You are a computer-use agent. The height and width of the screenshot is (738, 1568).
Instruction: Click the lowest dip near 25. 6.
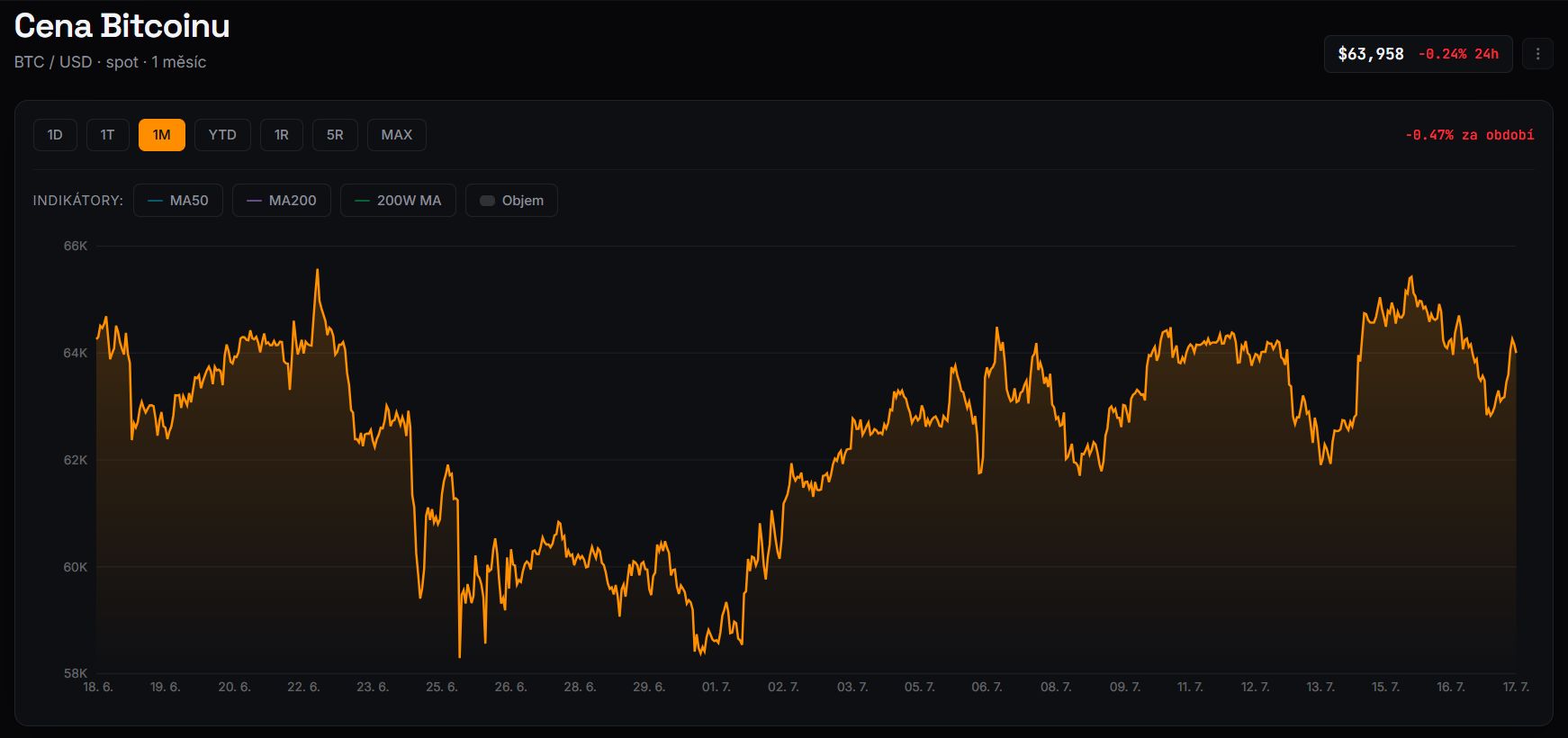[x=460, y=655]
